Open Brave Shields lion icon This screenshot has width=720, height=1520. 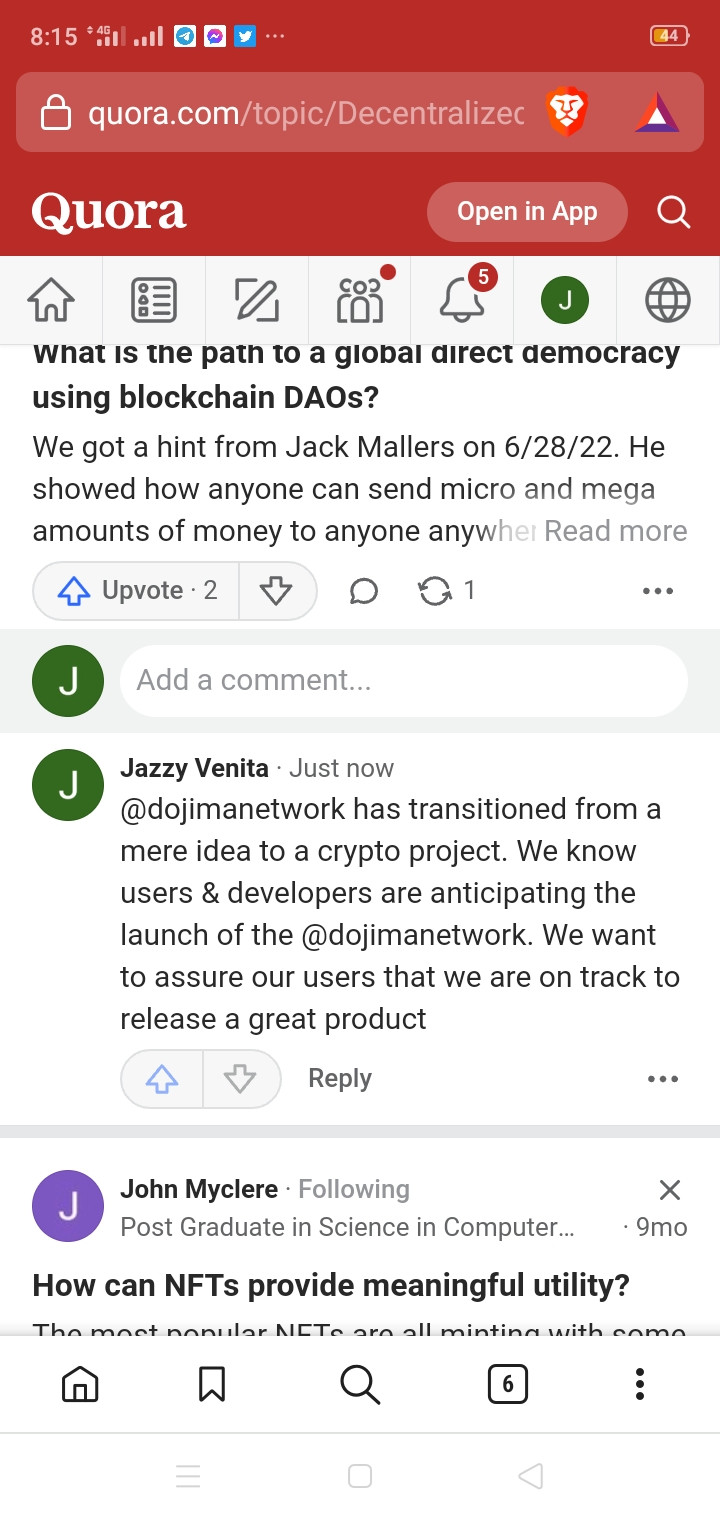[567, 112]
